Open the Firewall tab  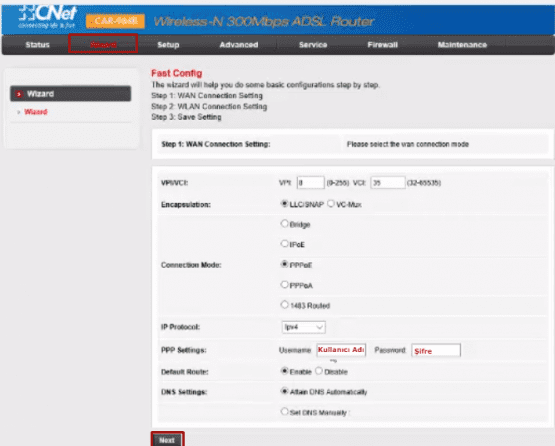pyautogui.click(x=383, y=45)
